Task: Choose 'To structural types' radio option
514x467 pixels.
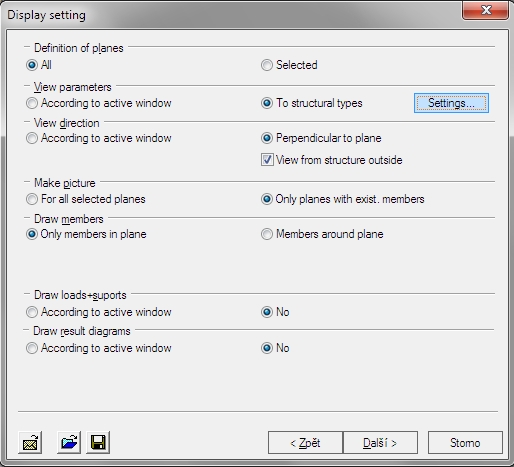Action: (x=312, y=103)
